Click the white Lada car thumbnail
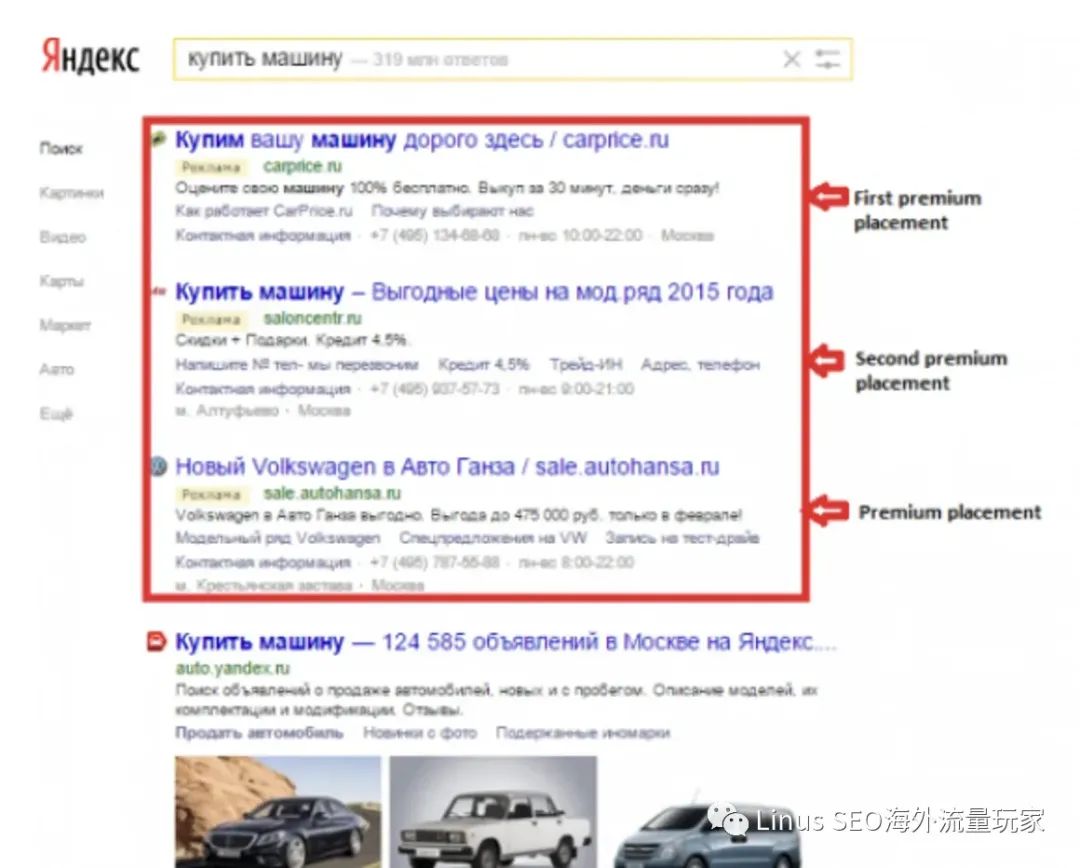Image resolution: width=1080 pixels, height=868 pixels. [493, 812]
